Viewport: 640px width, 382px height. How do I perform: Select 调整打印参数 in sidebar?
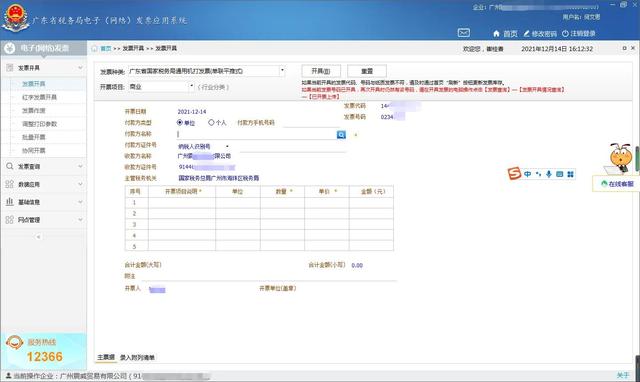click(39, 124)
